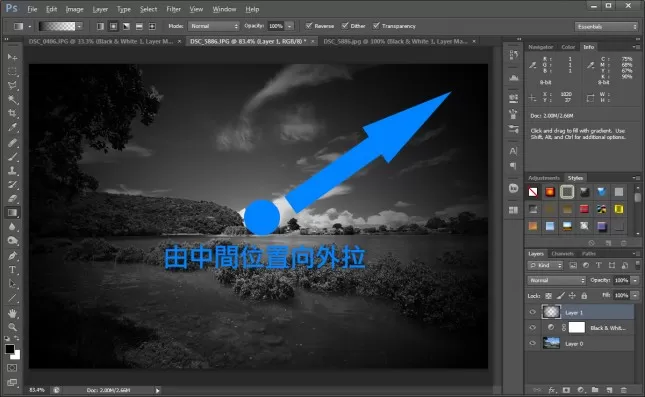Open the Layer menu
Viewport: 645px width, 397px height.
pyautogui.click(x=100, y=9)
